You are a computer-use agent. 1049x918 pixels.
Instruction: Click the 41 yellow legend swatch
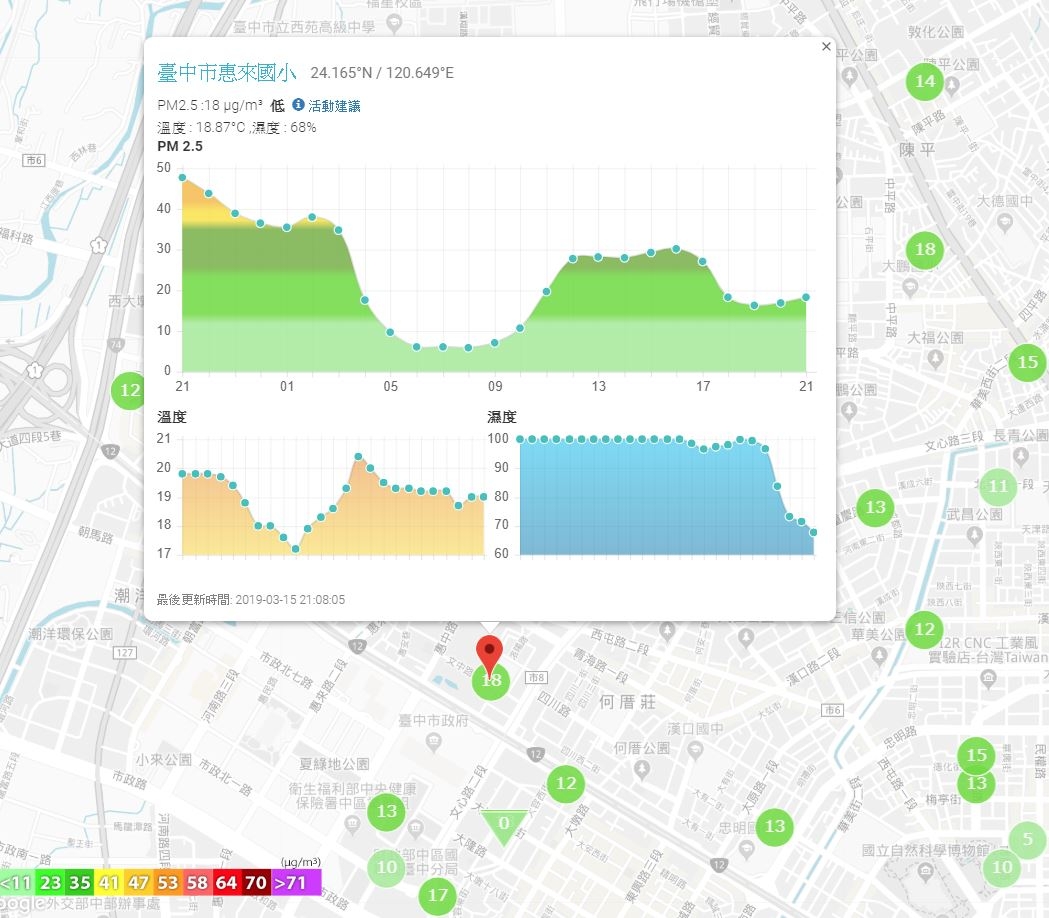point(109,883)
